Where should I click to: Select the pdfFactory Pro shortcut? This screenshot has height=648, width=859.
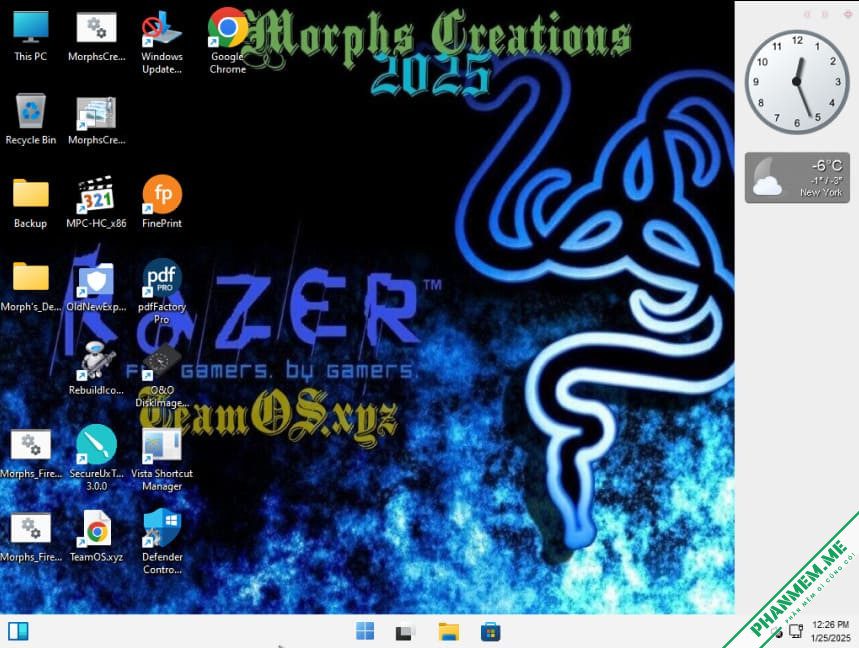pos(162,291)
